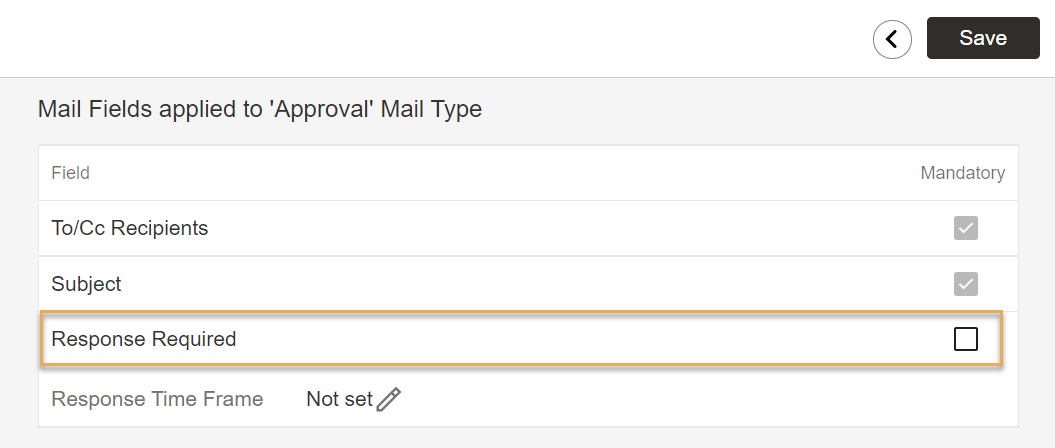Click the words 'Mail Type' in heading

coord(431,109)
